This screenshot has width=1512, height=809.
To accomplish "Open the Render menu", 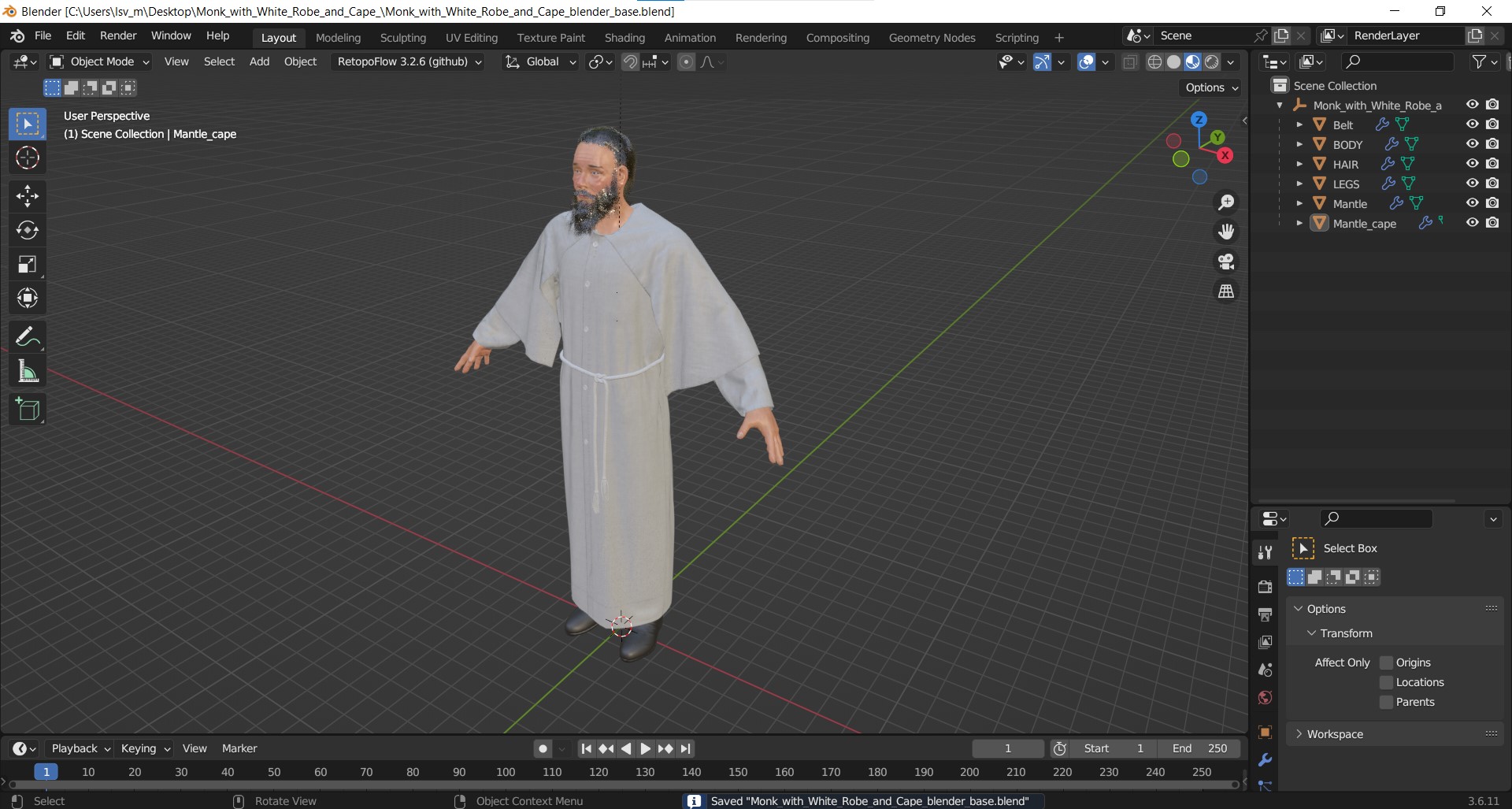I will (118, 36).
